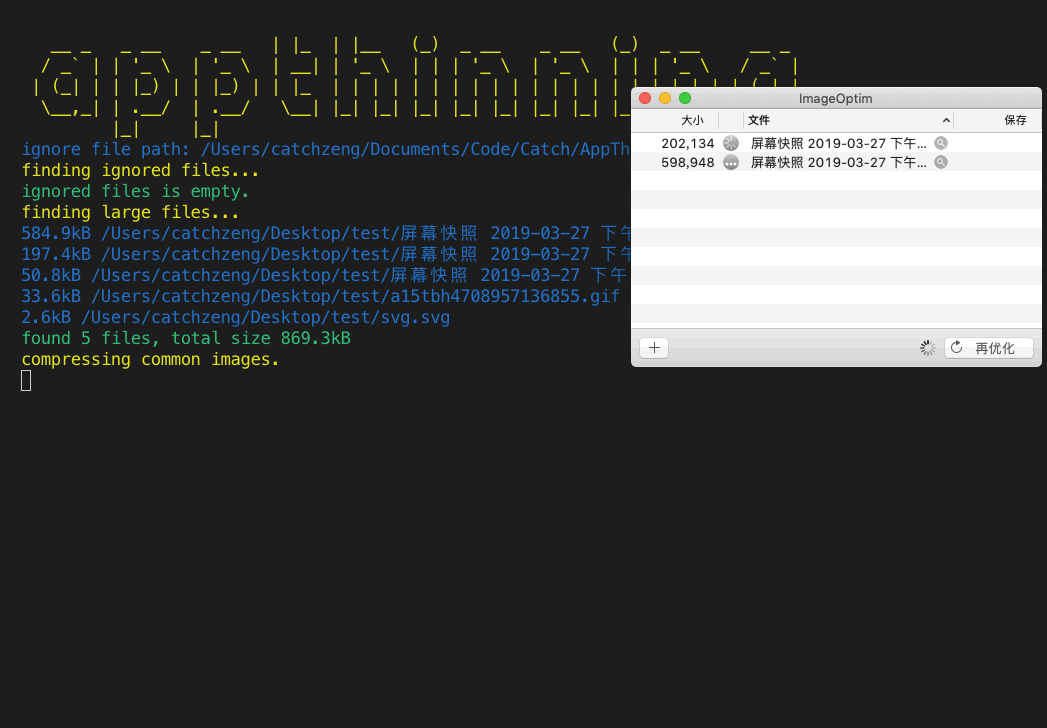Click the 'found 5 files, total size 869.3kB' line
Screen dimensions: 1047x728
click(x=186, y=338)
